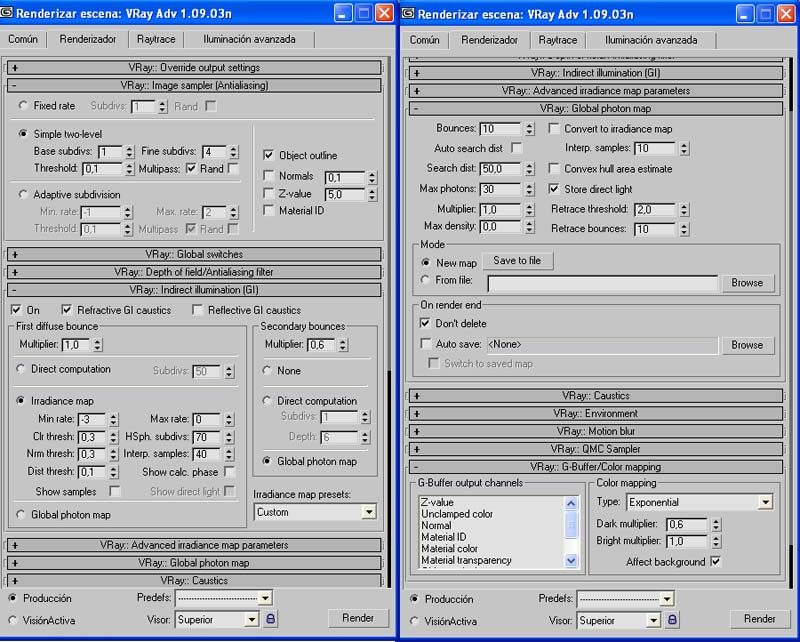Expand Depth of field/Antialiasing filter rollout
This screenshot has width=800, height=642.
coord(194,272)
